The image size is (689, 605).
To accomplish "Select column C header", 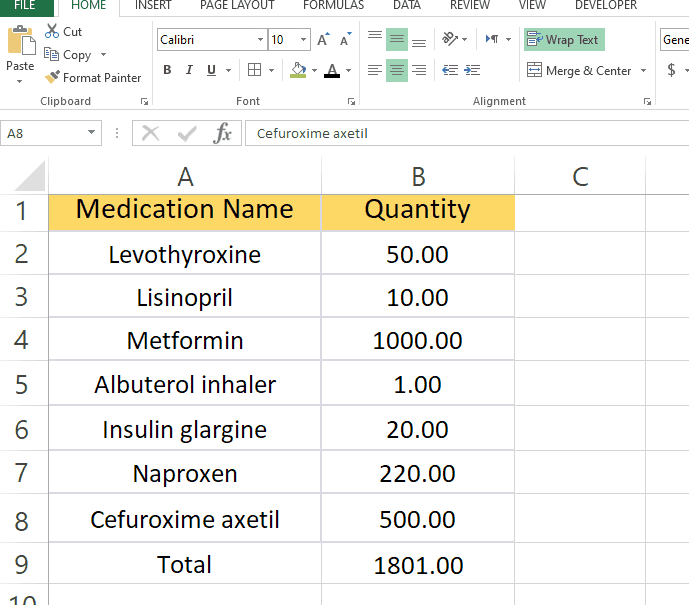I will tap(580, 176).
